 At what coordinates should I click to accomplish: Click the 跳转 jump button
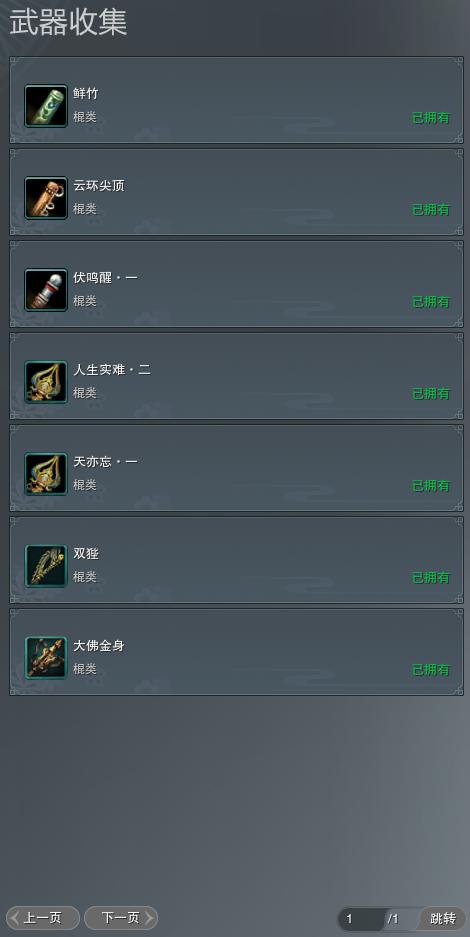click(443, 919)
